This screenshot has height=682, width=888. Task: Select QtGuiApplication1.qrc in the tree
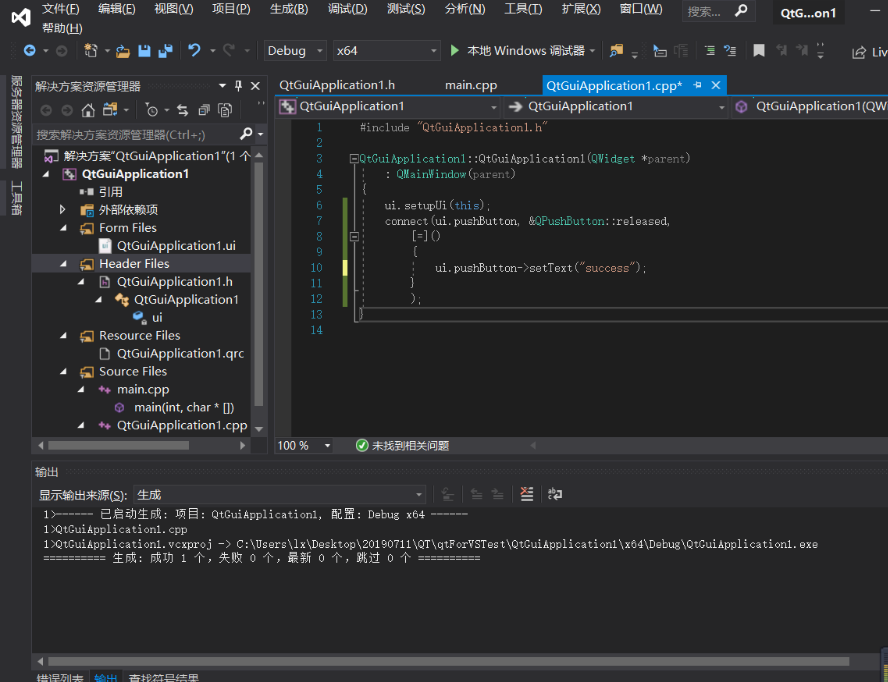tap(180, 354)
